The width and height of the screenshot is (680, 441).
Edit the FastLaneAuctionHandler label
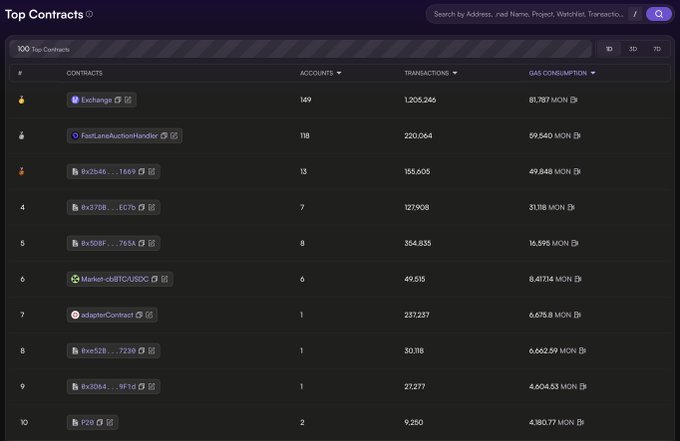[174, 136]
